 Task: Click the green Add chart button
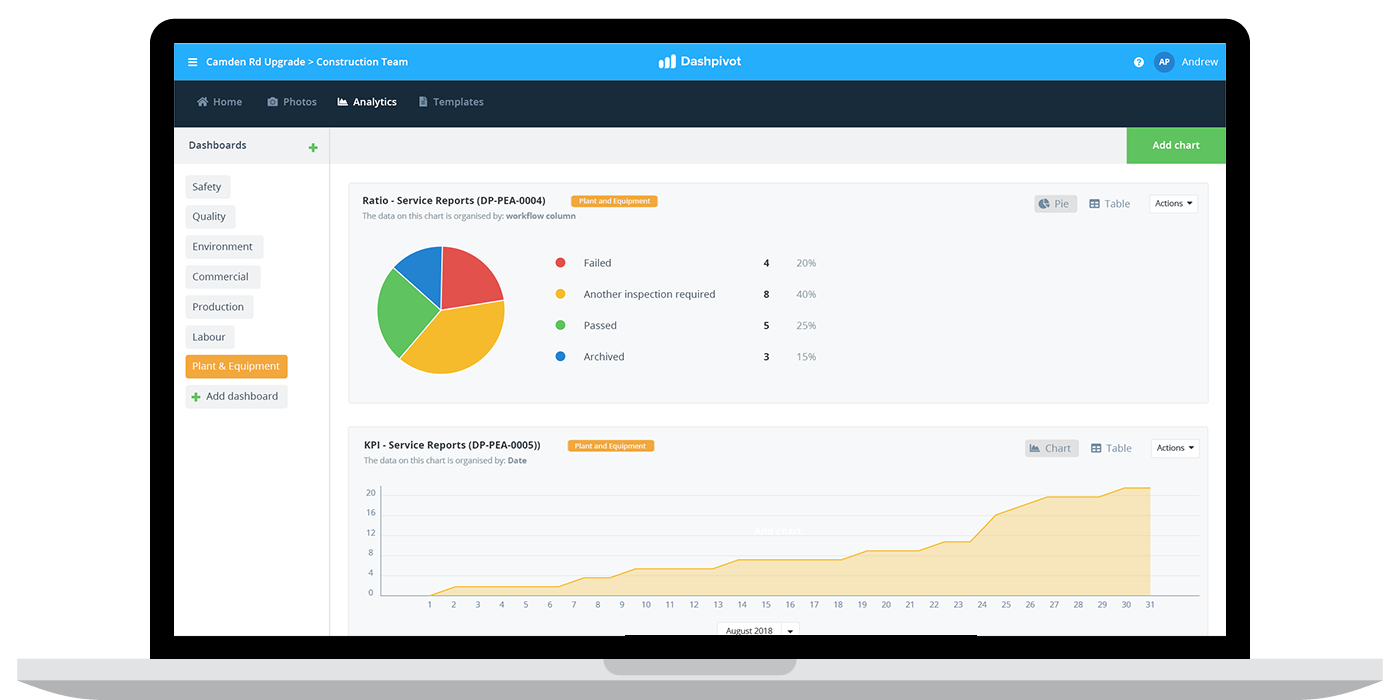(x=1176, y=145)
